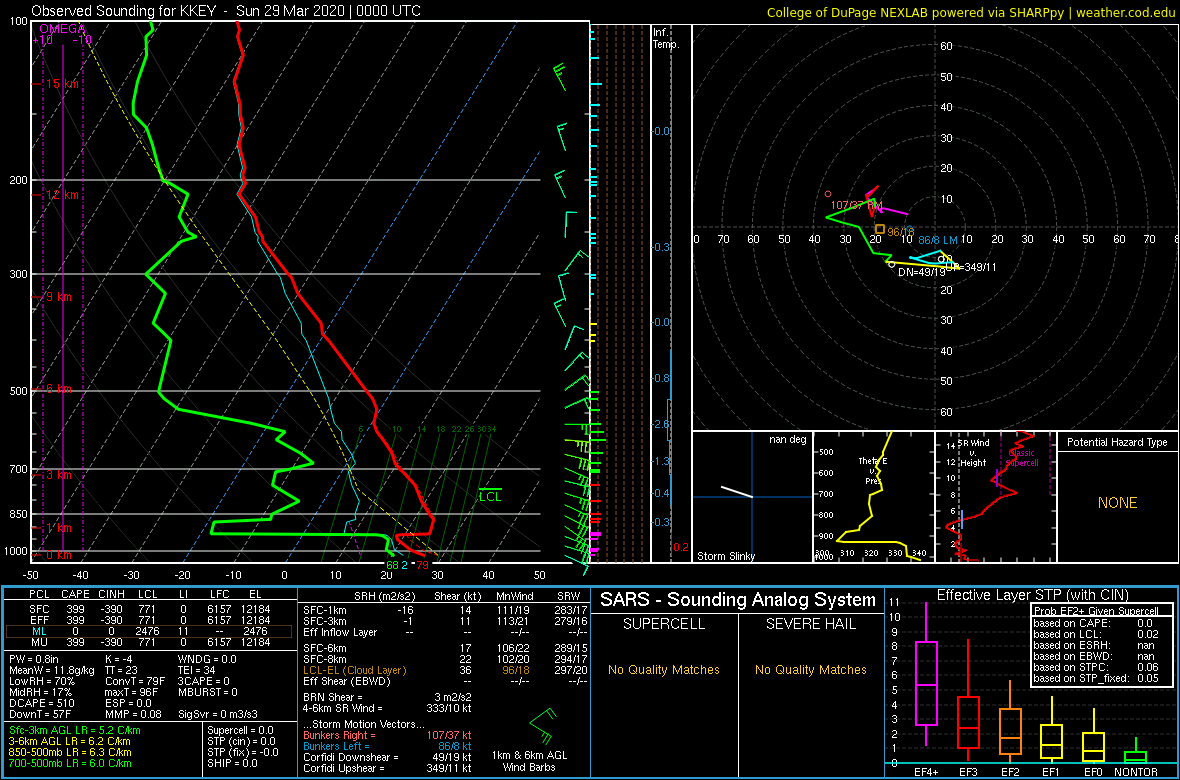This screenshot has height=780, width=1180.
Task: Click the weather.cod.edu NEXLAB credit text
Action: click(972, 11)
